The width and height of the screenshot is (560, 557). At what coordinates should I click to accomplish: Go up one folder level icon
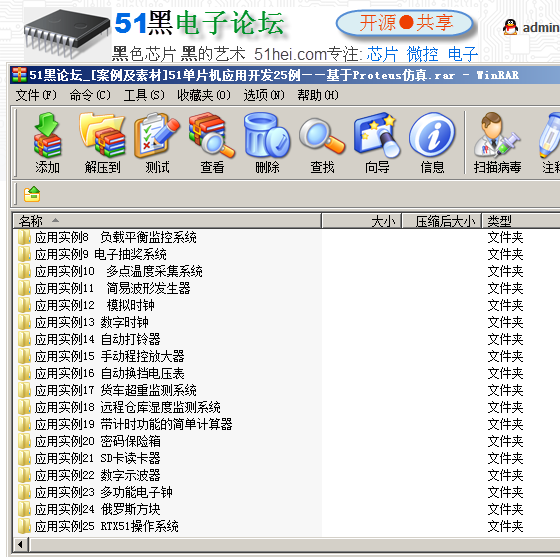tap(32, 194)
